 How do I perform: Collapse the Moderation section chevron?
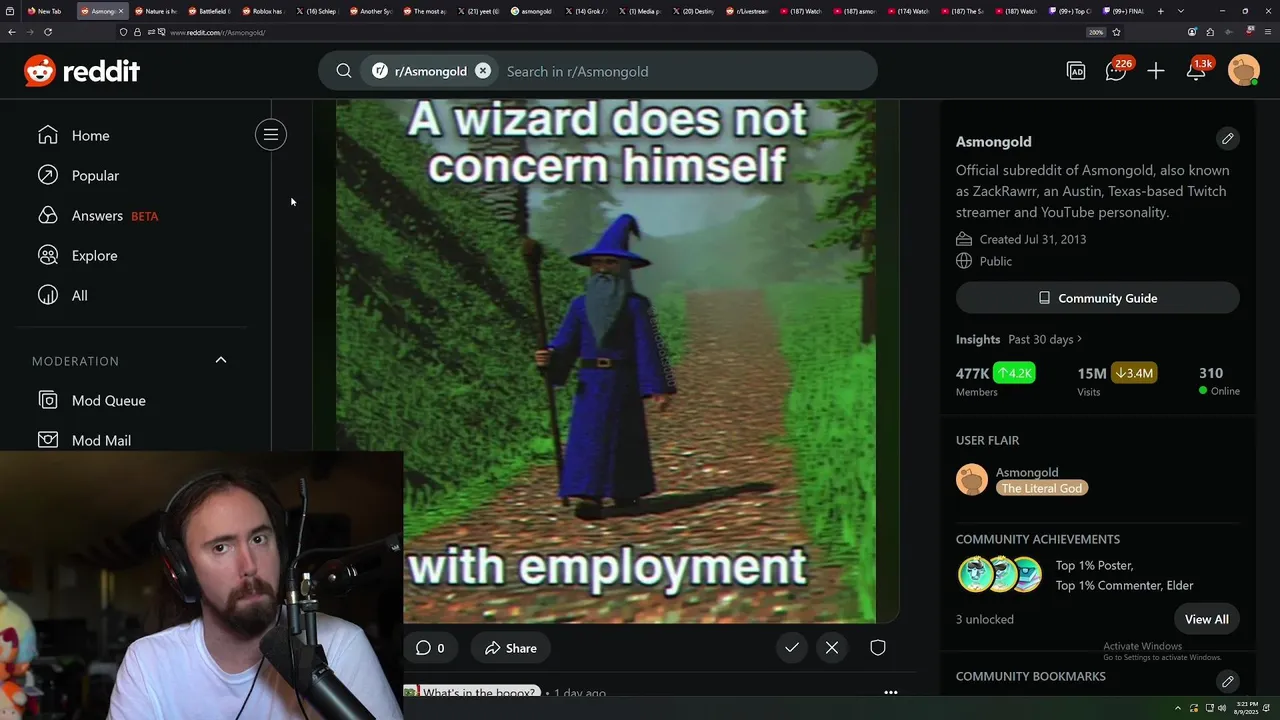(x=221, y=360)
